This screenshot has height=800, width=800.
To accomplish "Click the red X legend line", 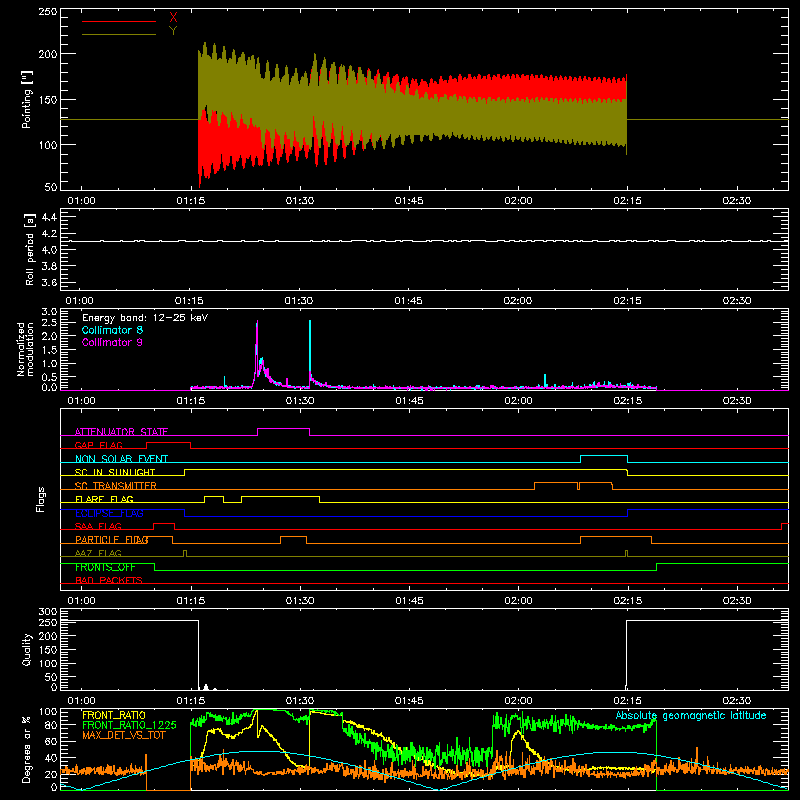I will (119, 21).
